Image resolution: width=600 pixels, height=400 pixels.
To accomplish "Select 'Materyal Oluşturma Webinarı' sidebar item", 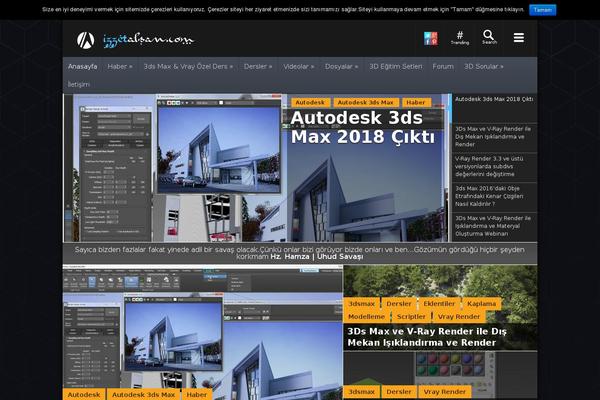I will coord(494,226).
